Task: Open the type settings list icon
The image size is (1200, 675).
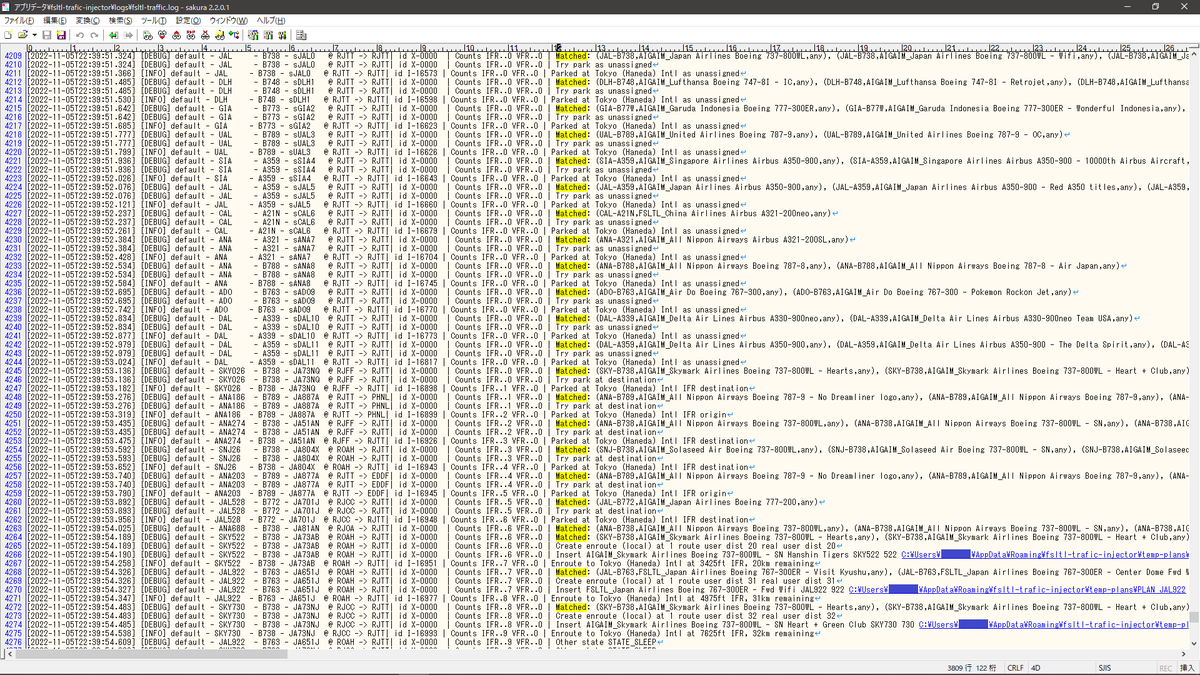Action: [x=253, y=35]
